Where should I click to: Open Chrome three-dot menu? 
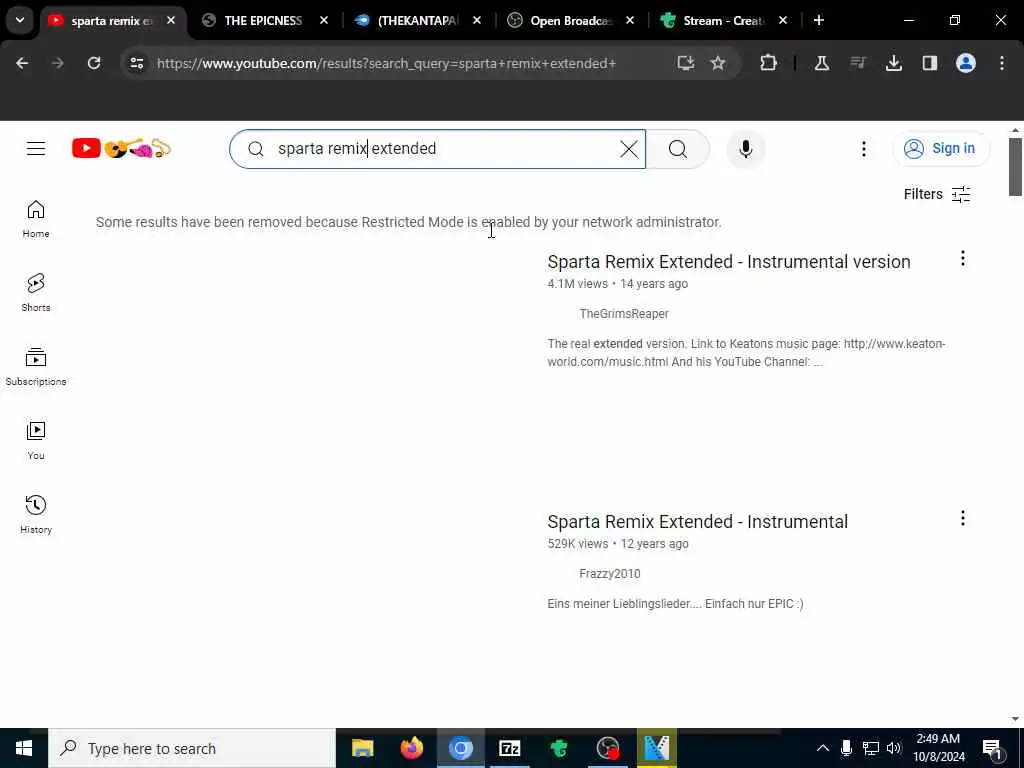(1002, 63)
